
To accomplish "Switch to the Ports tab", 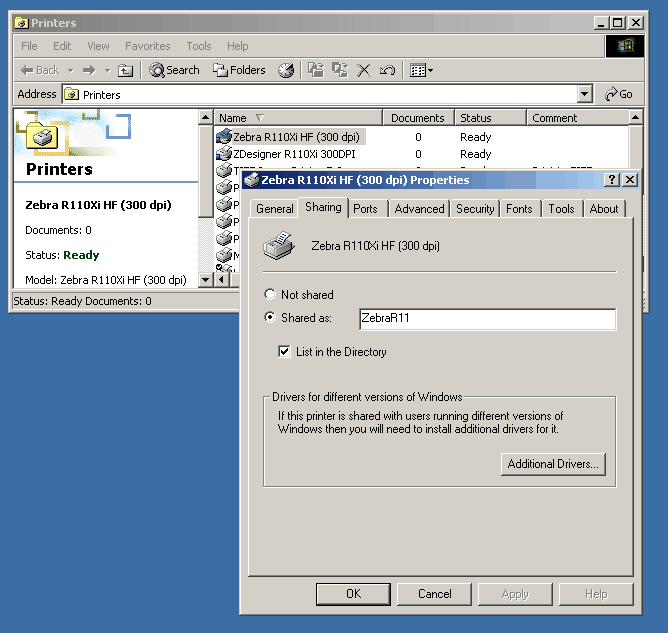I will 366,209.
